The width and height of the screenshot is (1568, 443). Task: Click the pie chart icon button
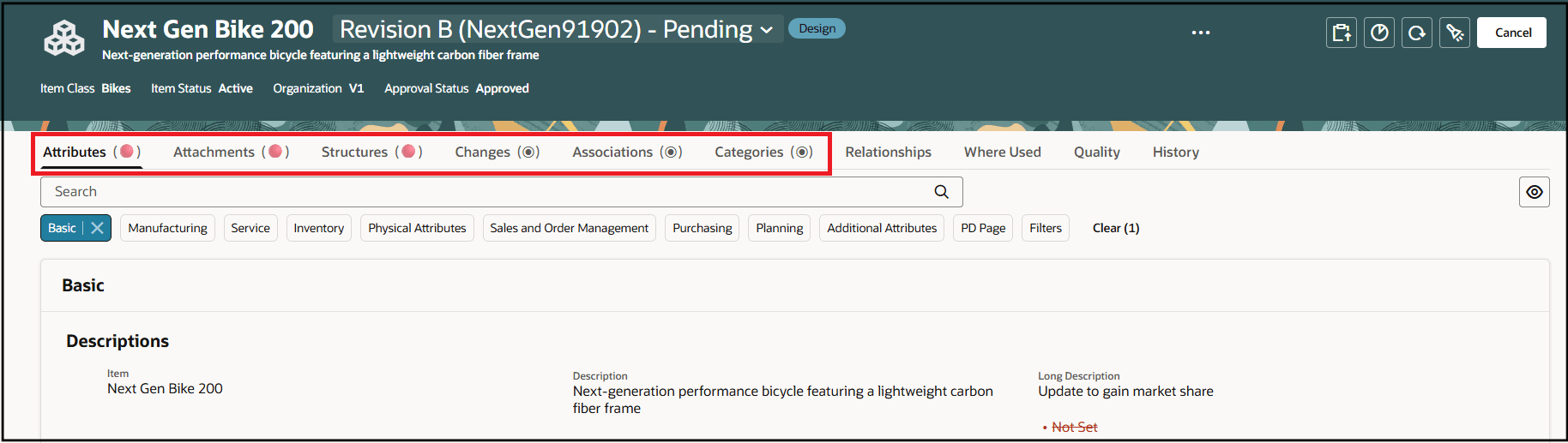(x=1379, y=33)
